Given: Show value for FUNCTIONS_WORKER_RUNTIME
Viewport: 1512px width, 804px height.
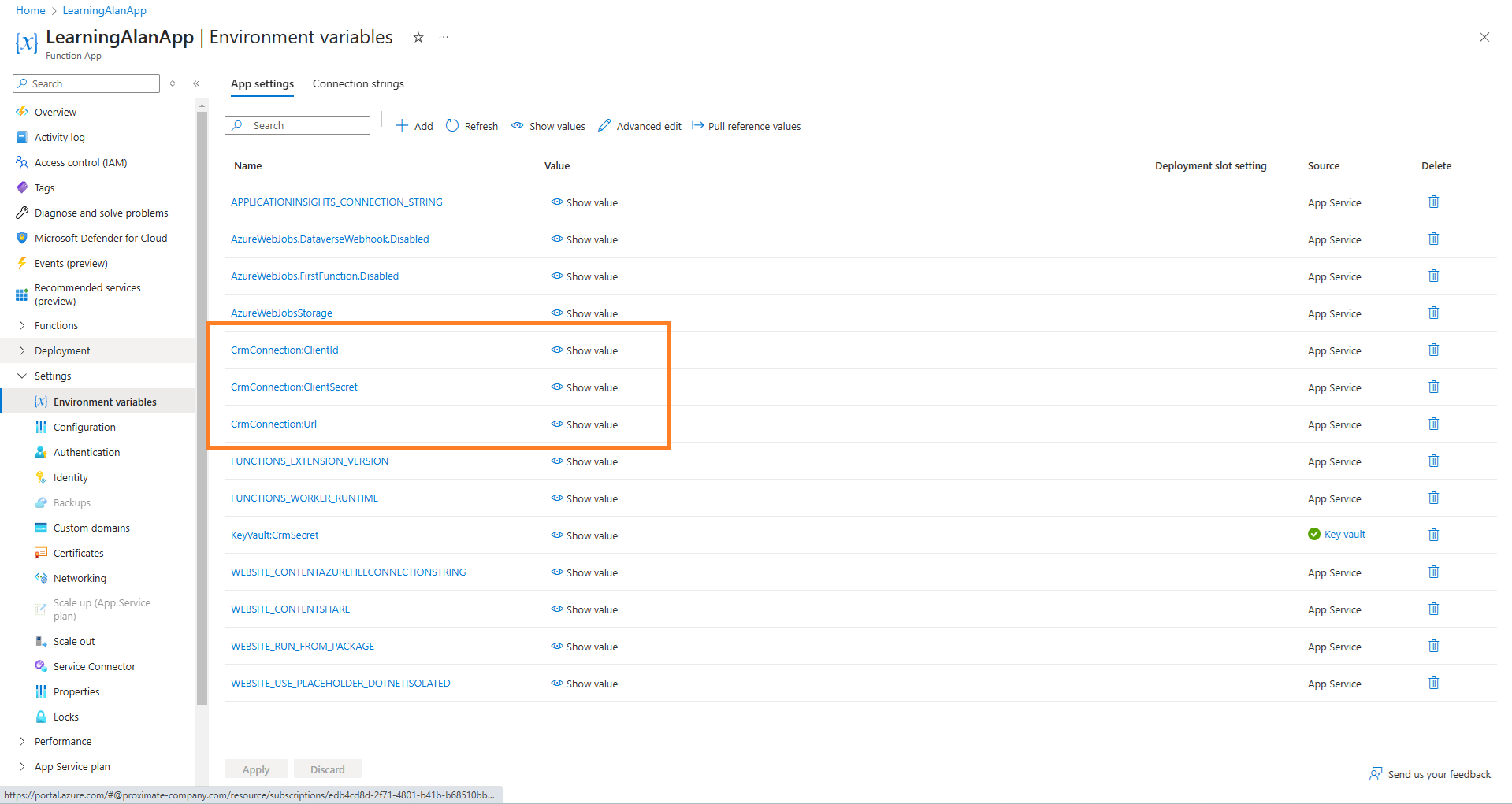Looking at the screenshot, I should coord(584,498).
